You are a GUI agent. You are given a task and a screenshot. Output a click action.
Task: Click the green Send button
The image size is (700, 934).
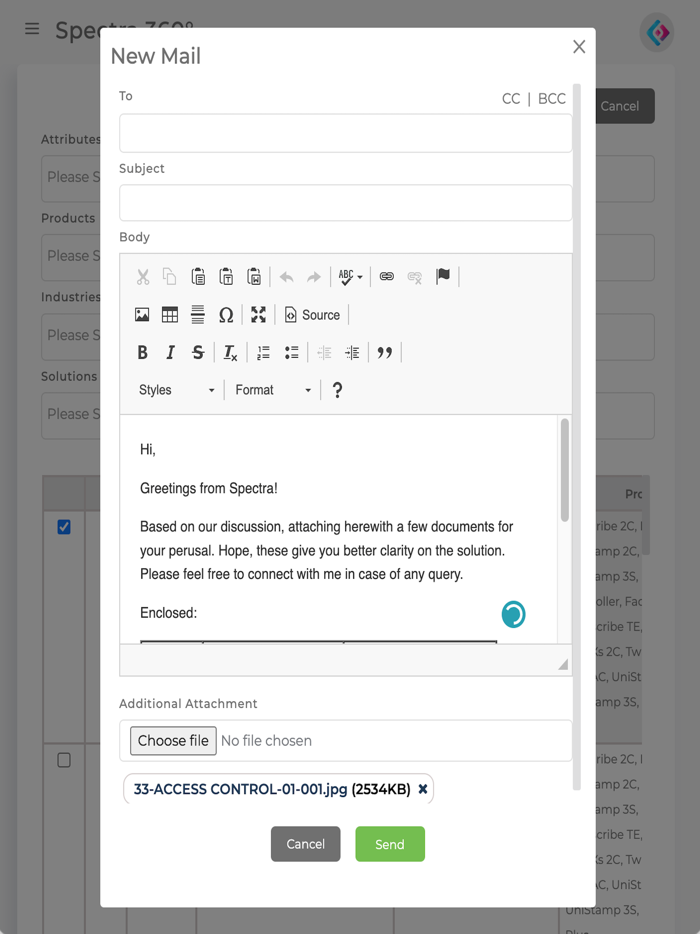coord(389,844)
